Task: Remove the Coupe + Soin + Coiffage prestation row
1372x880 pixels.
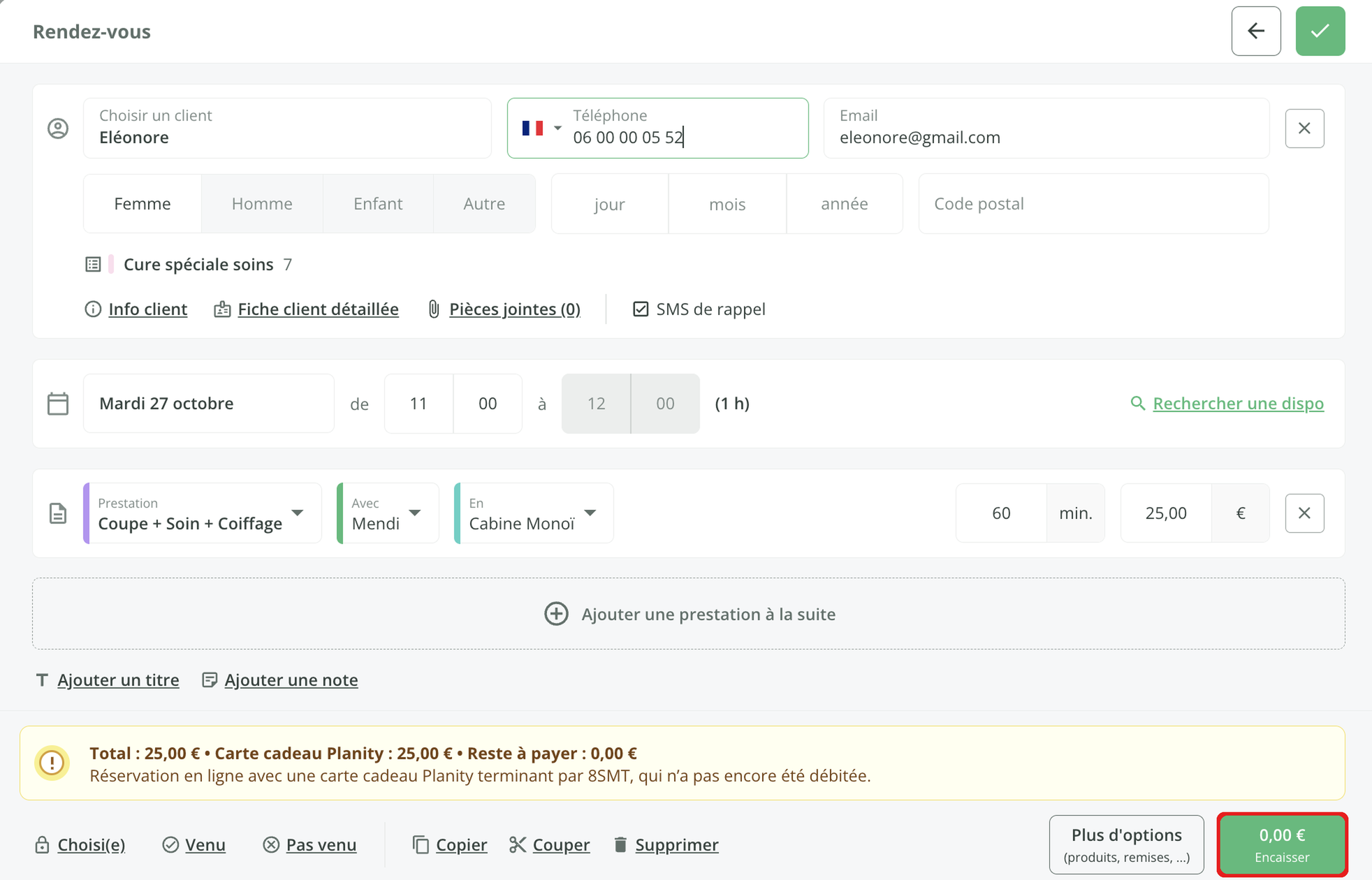Action: point(1304,513)
